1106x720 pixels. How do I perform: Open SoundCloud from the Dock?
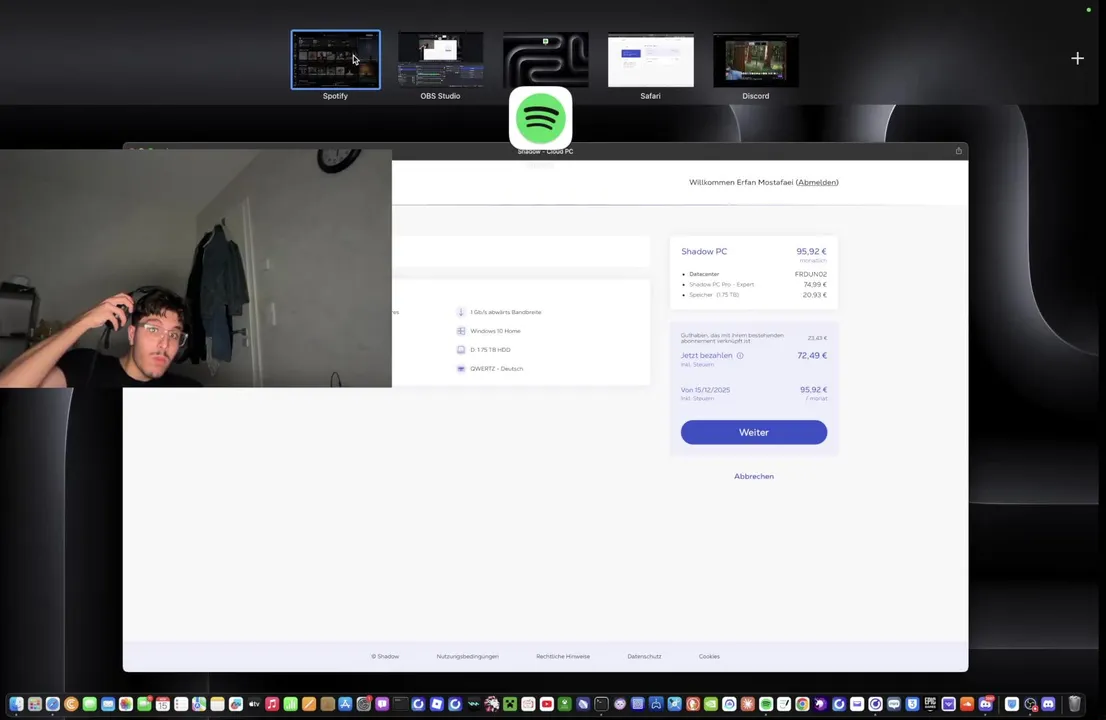coord(967,704)
